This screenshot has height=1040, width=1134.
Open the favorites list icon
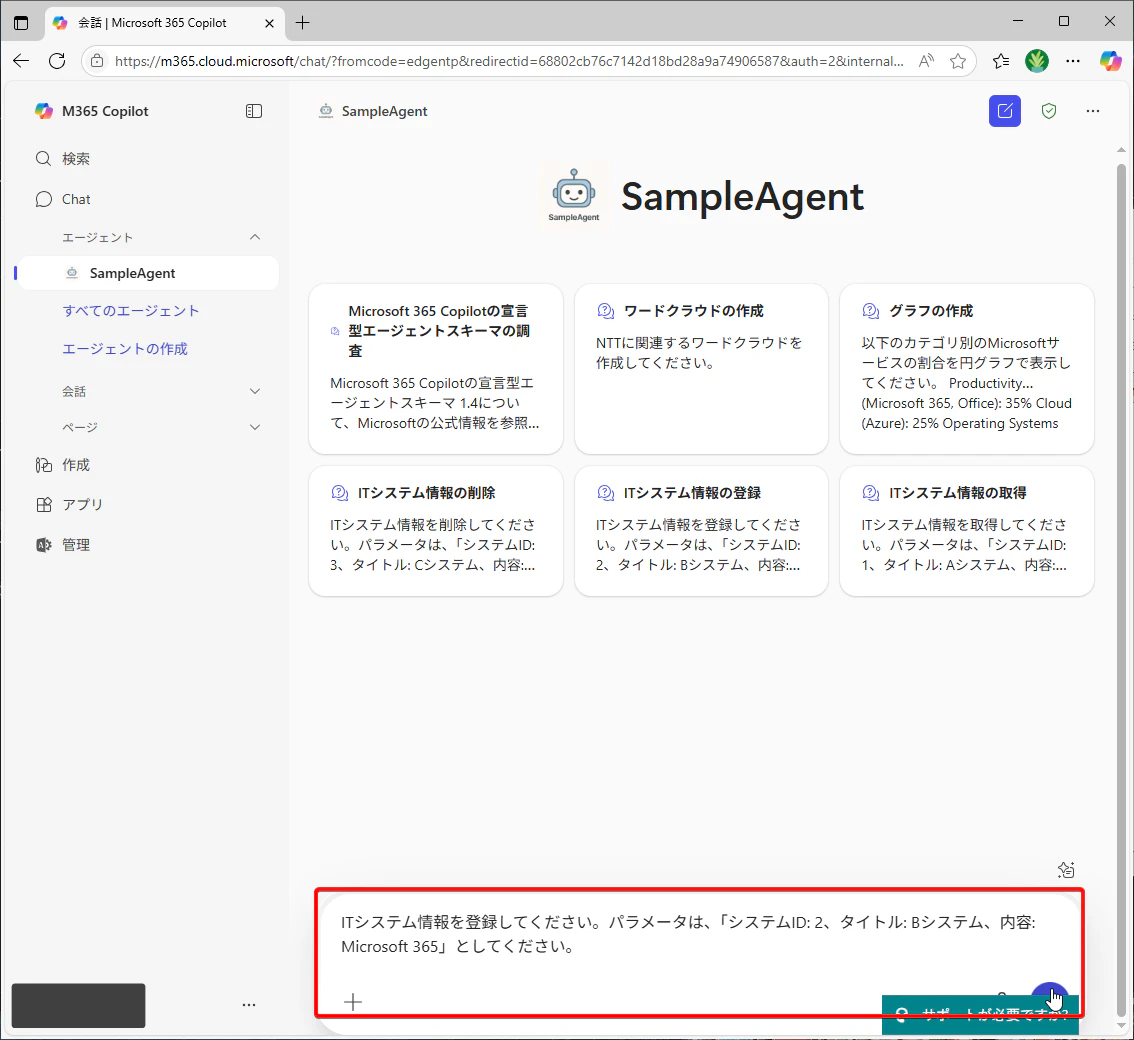click(x=1001, y=61)
